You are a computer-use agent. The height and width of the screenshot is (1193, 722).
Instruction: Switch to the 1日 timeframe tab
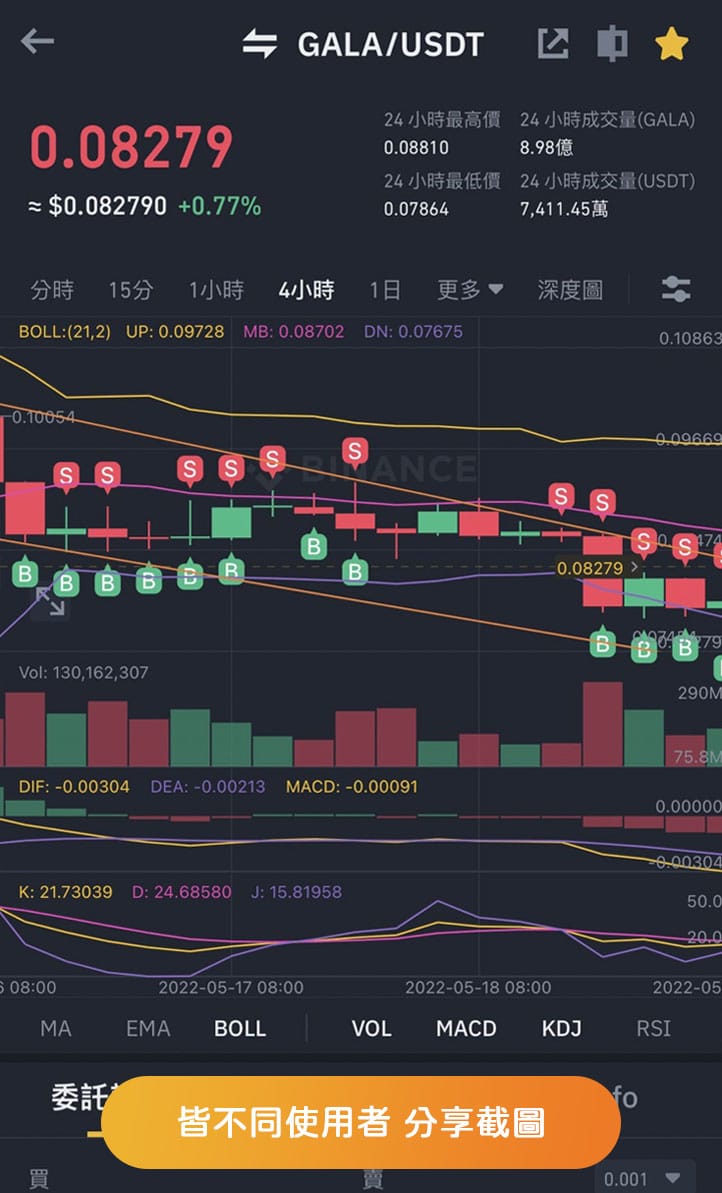[386, 289]
